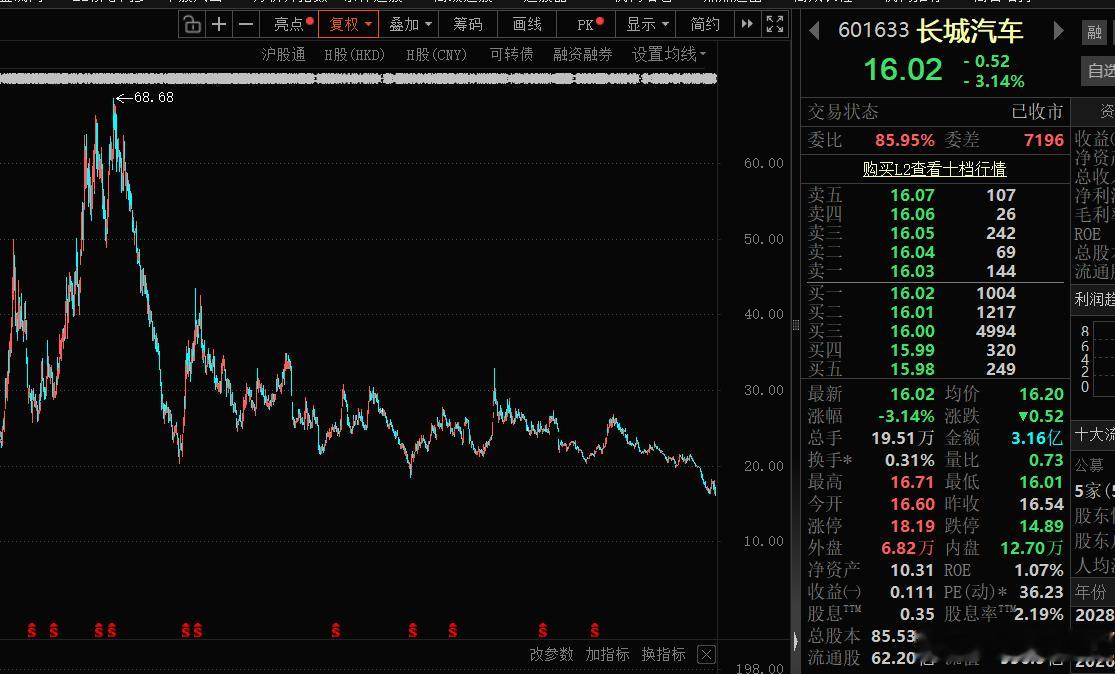This screenshot has width=1115, height=674.
Task: Click the 委差 value 7196
Action: click(x=1044, y=140)
